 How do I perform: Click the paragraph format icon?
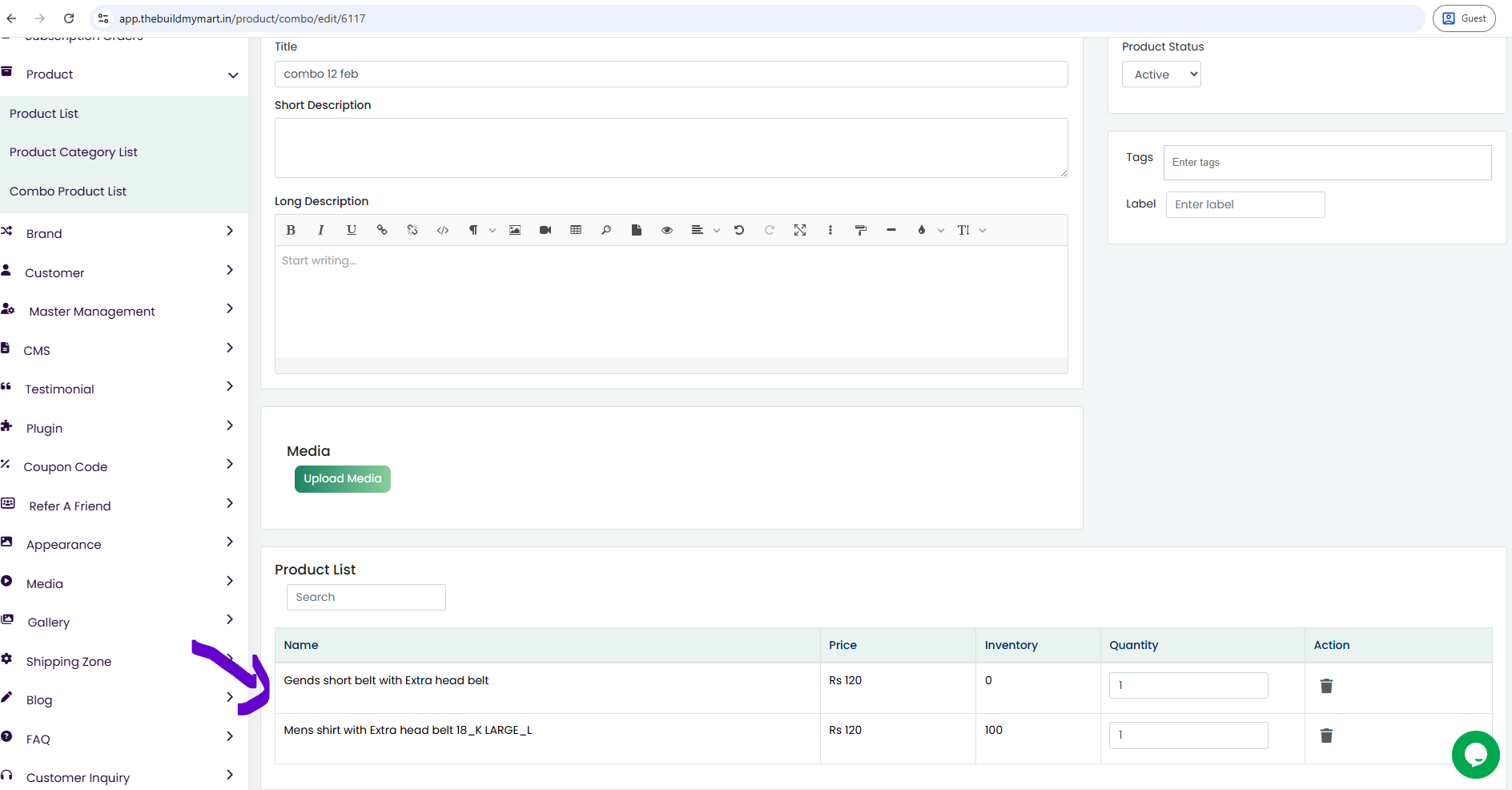click(473, 230)
